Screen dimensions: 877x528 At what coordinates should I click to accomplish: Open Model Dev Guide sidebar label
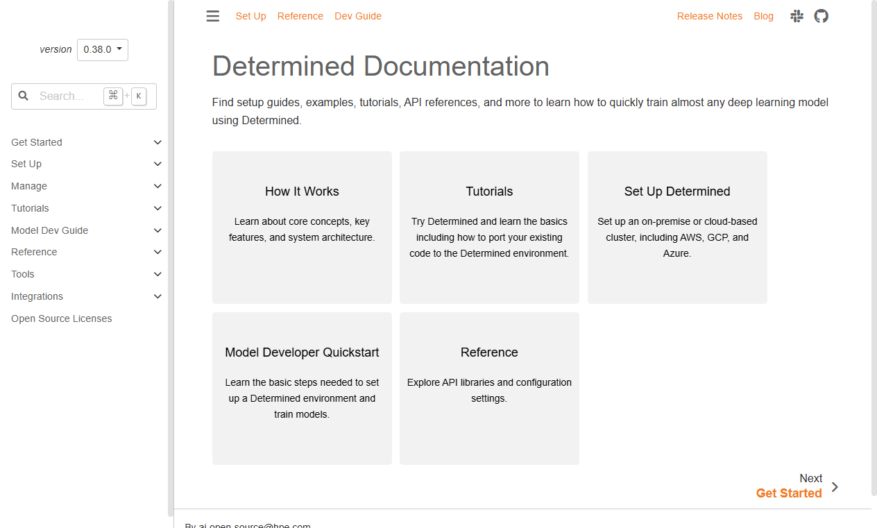click(49, 230)
